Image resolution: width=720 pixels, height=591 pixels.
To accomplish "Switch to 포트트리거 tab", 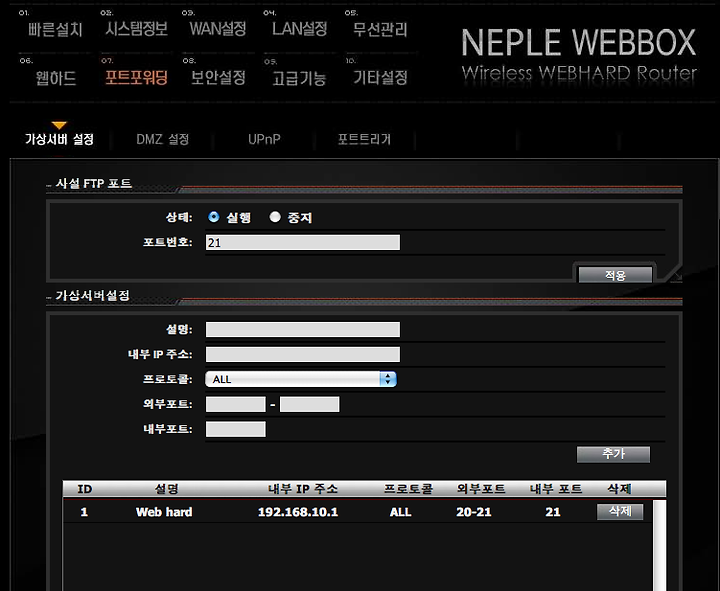I will click(364, 139).
